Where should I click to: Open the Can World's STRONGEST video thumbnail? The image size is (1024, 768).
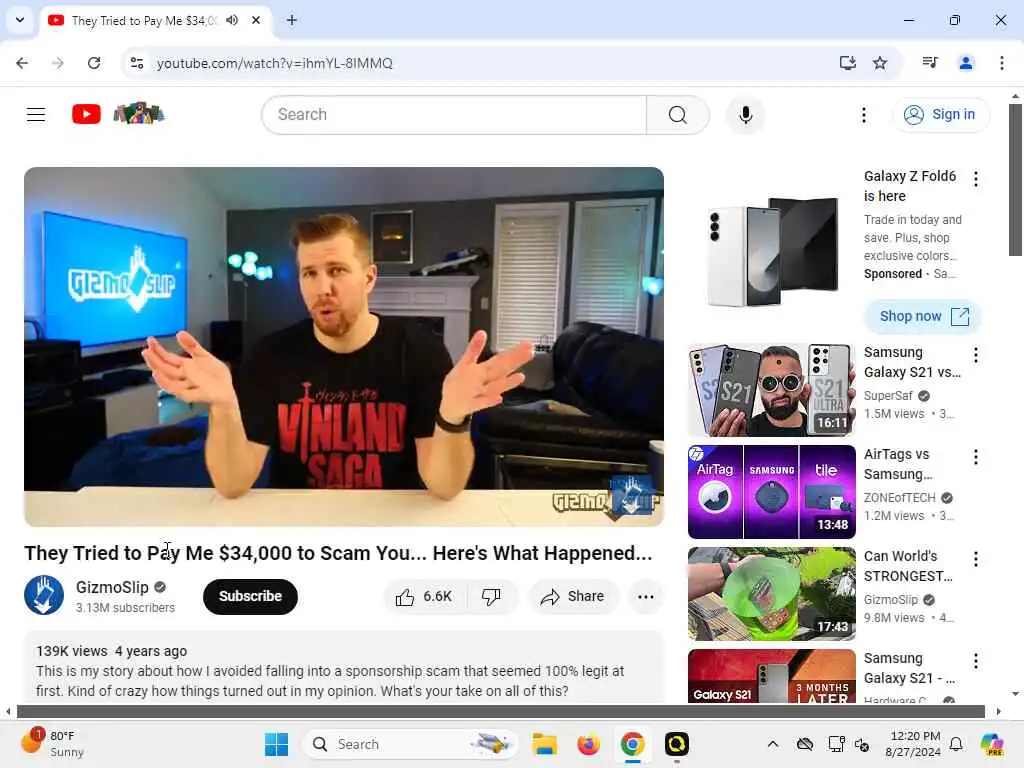point(771,594)
